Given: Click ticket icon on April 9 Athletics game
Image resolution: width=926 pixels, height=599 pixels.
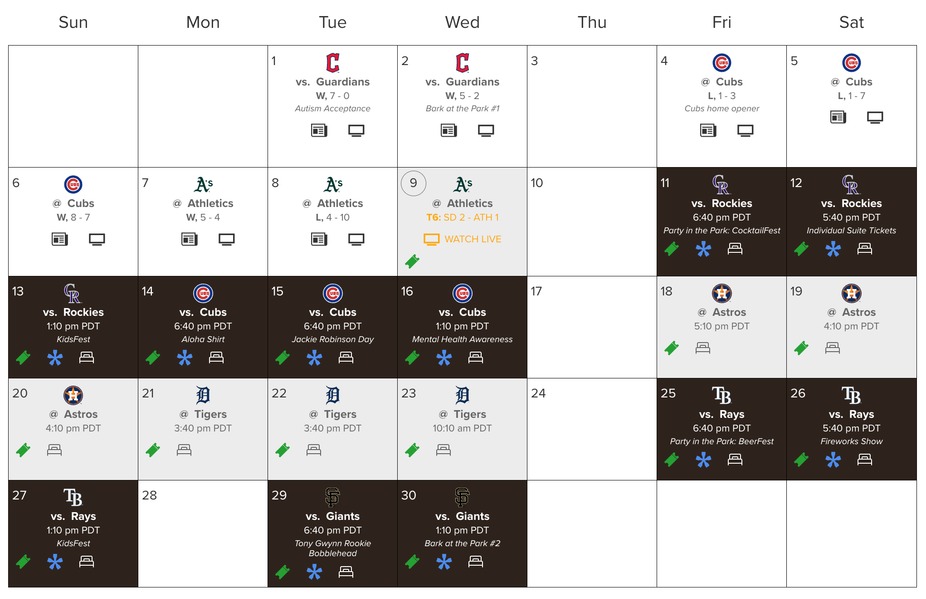Looking at the screenshot, I should tap(411, 261).
